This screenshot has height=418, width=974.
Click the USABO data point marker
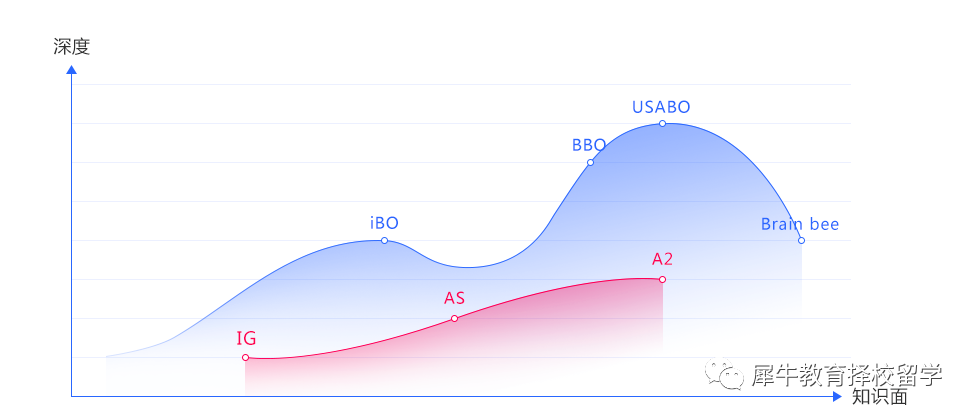click(662, 124)
